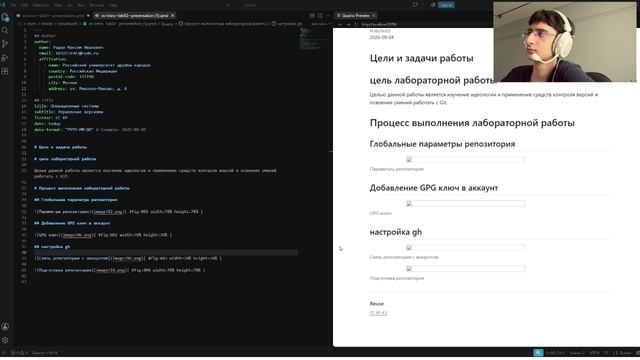
Task: Go forward in Quarto Preview browser
Action: (x=348, y=24)
